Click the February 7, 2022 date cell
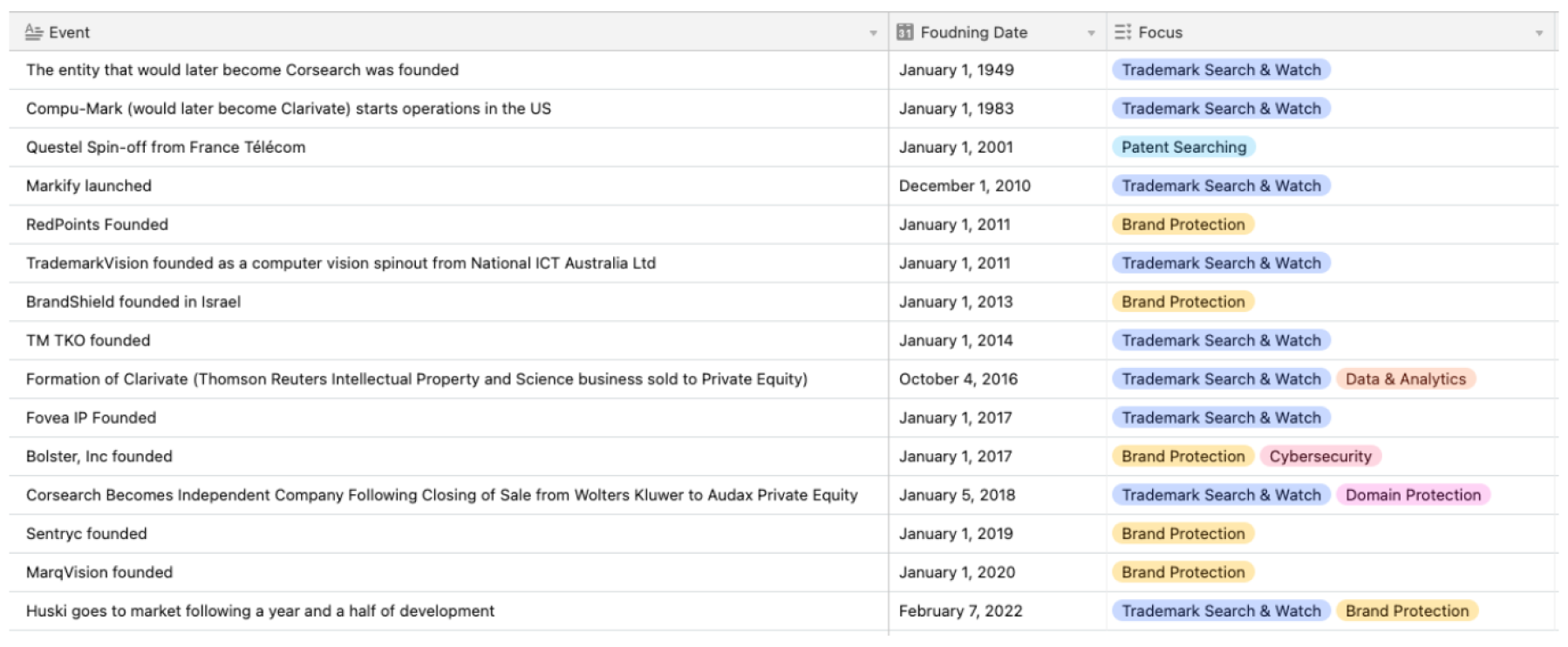The height and width of the screenshot is (647, 1568). (x=960, y=611)
